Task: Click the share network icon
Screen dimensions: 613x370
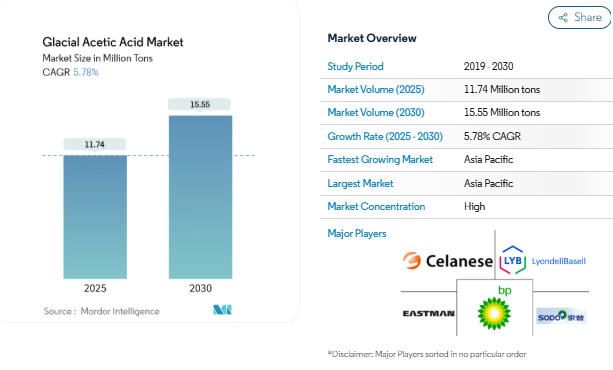Action: [x=563, y=18]
